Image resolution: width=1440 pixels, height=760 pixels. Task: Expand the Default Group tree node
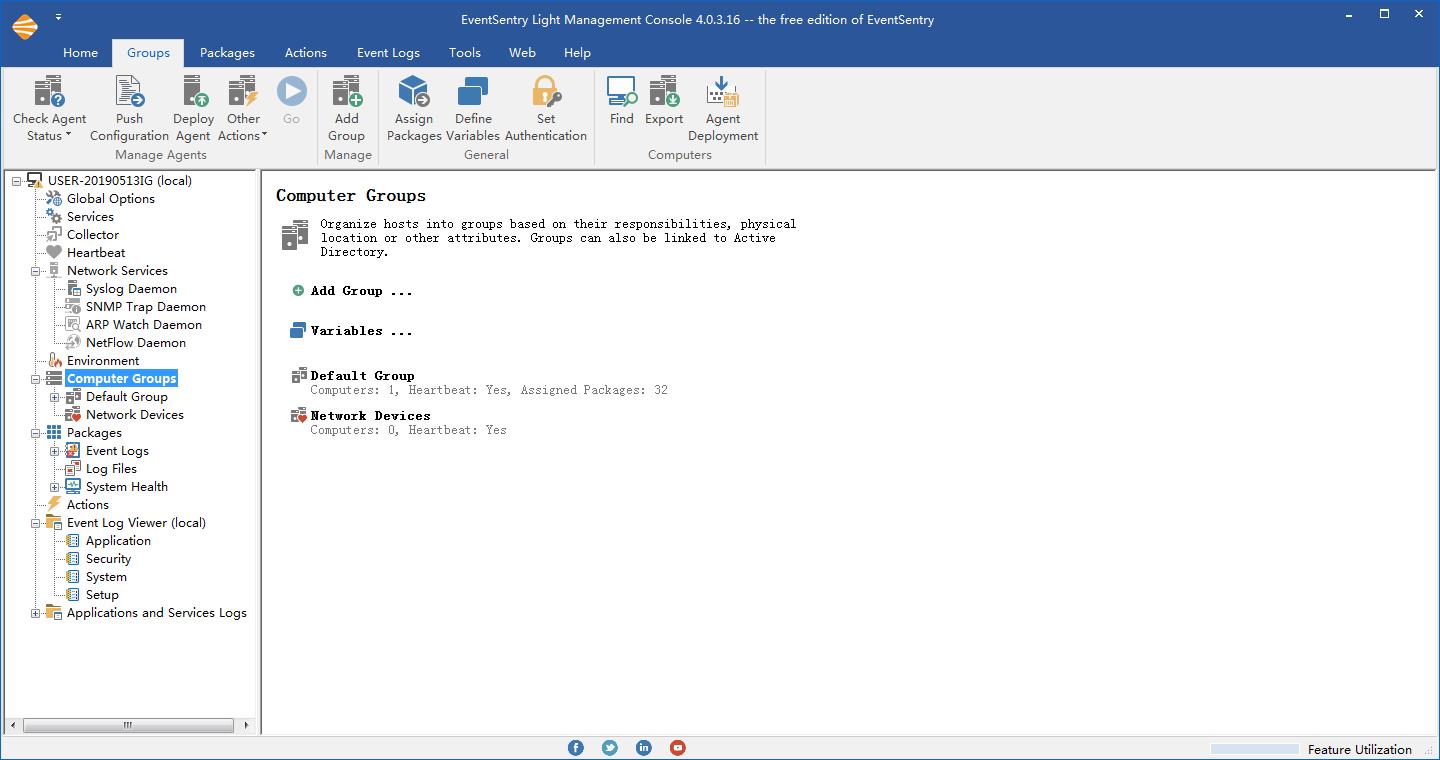pos(55,397)
